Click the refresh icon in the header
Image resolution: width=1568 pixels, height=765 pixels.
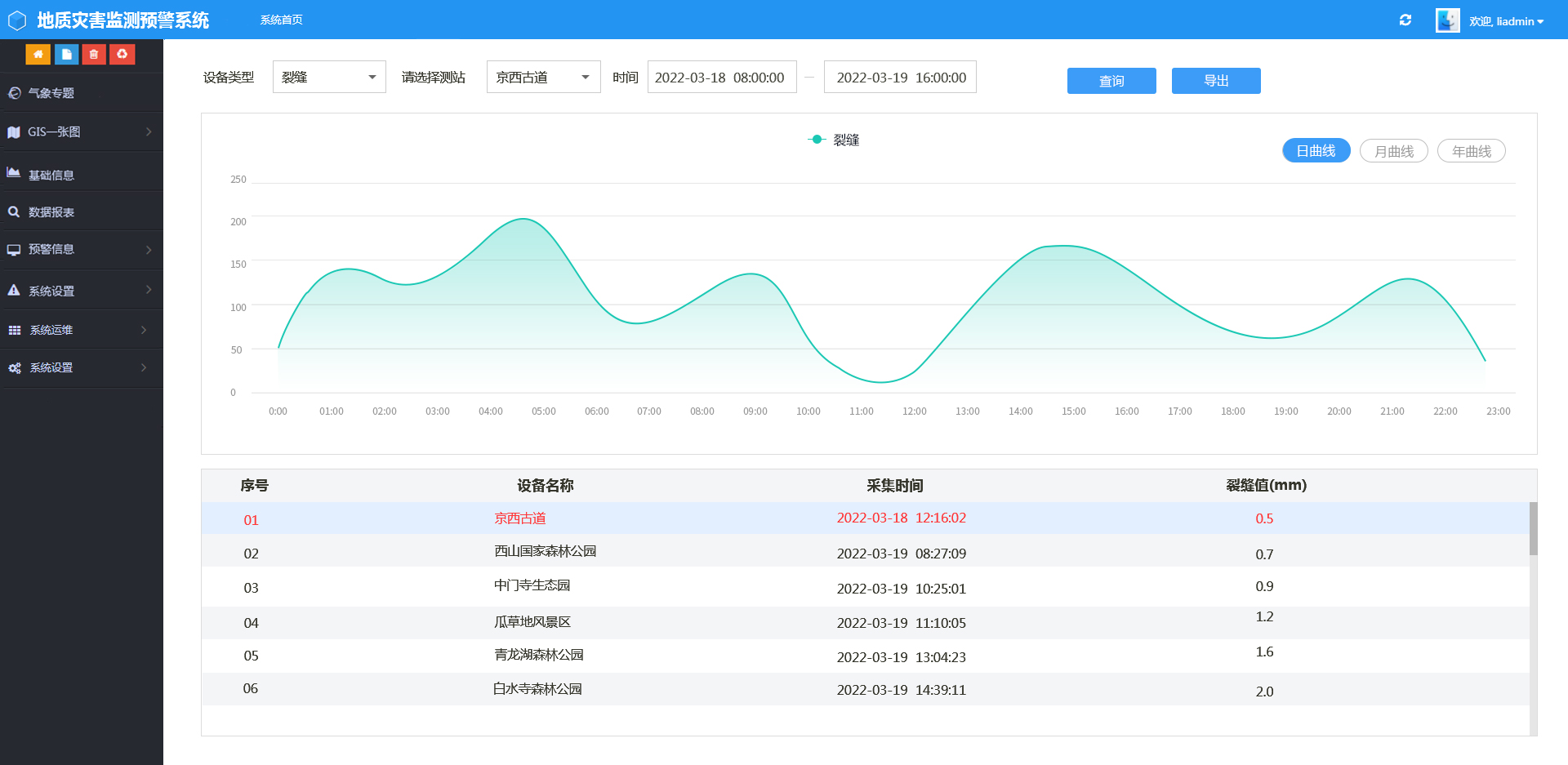[1405, 20]
